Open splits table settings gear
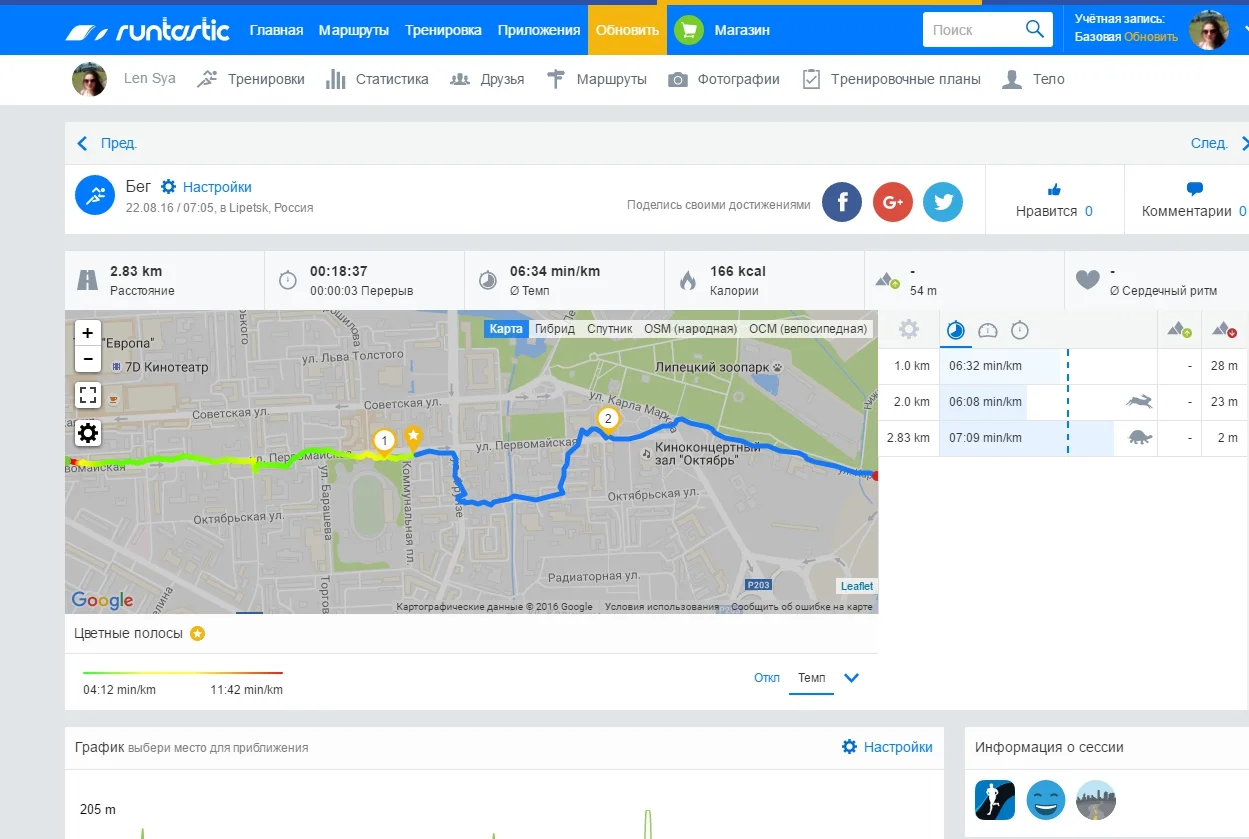Screen dimensions: 1249x839 coord(908,330)
